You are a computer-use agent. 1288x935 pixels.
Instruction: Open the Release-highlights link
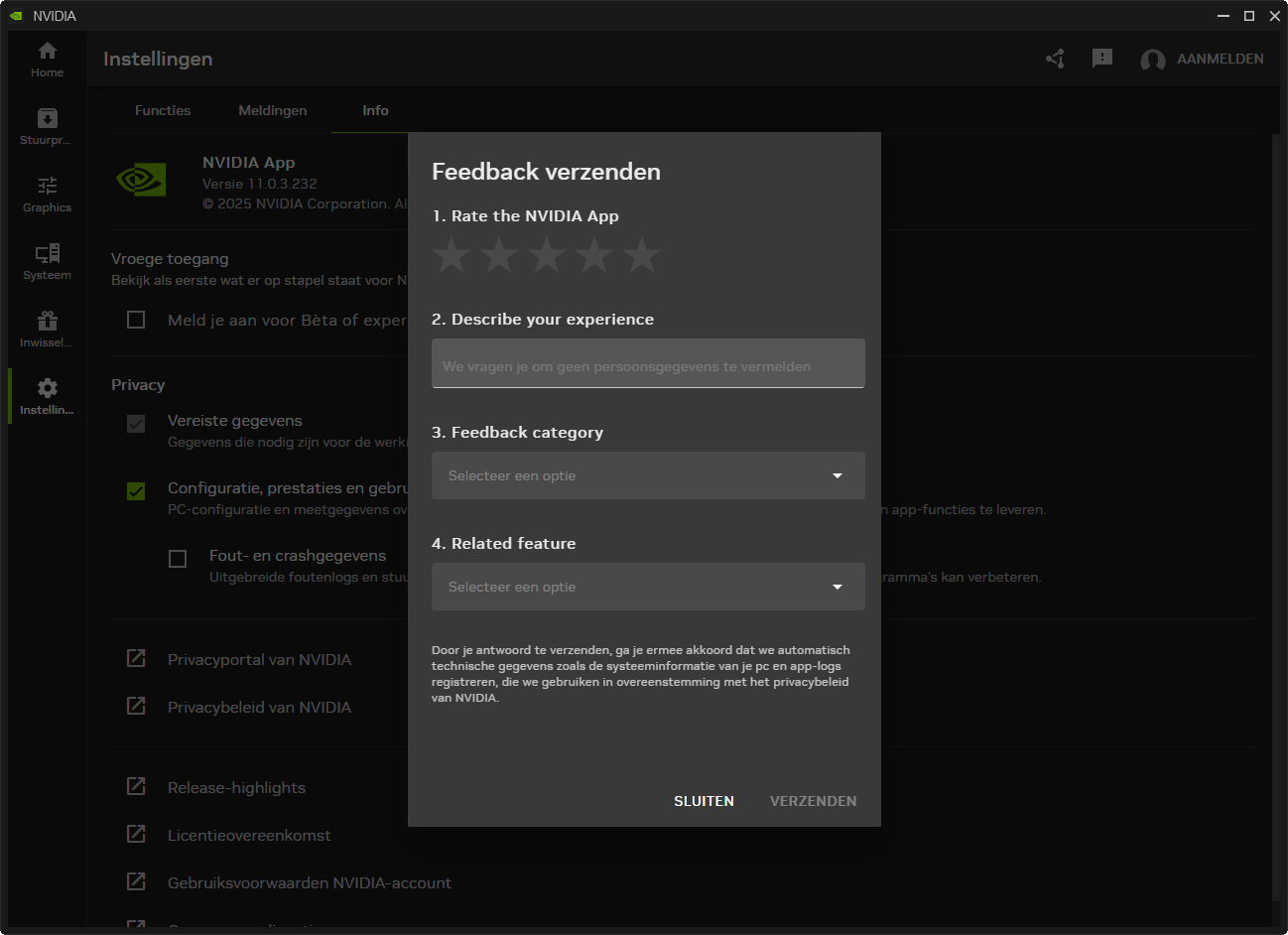[x=236, y=787]
